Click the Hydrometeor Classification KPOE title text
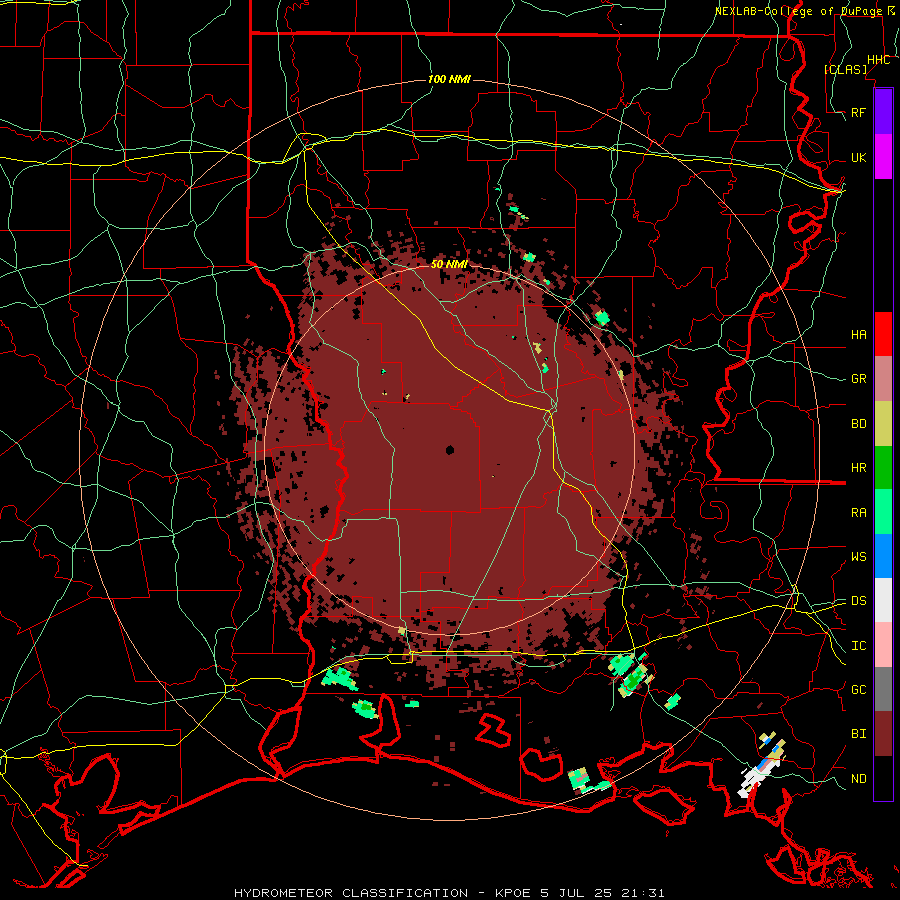Image resolution: width=900 pixels, height=900 pixels. (x=449, y=893)
